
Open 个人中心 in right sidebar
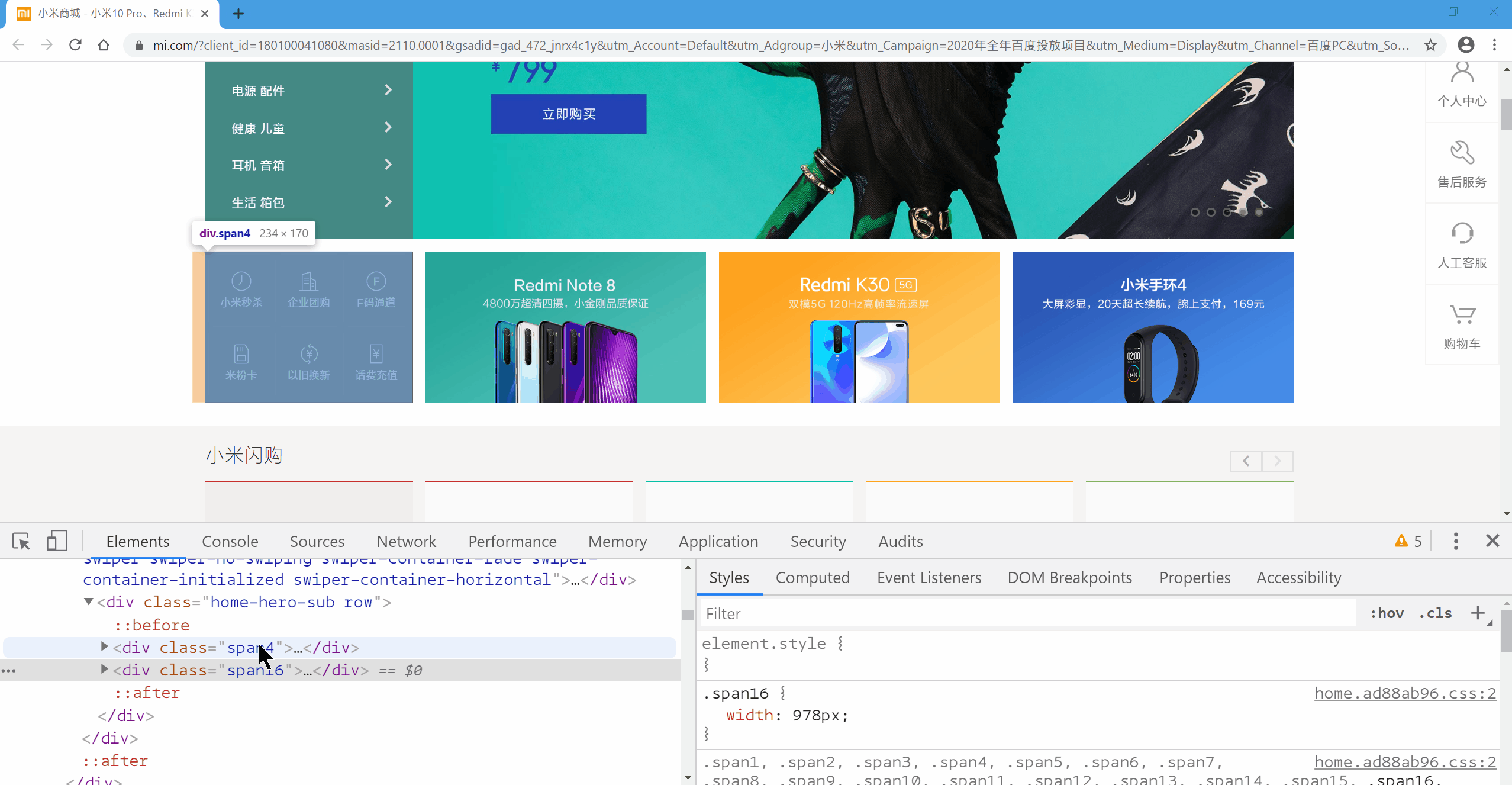(1462, 85)
